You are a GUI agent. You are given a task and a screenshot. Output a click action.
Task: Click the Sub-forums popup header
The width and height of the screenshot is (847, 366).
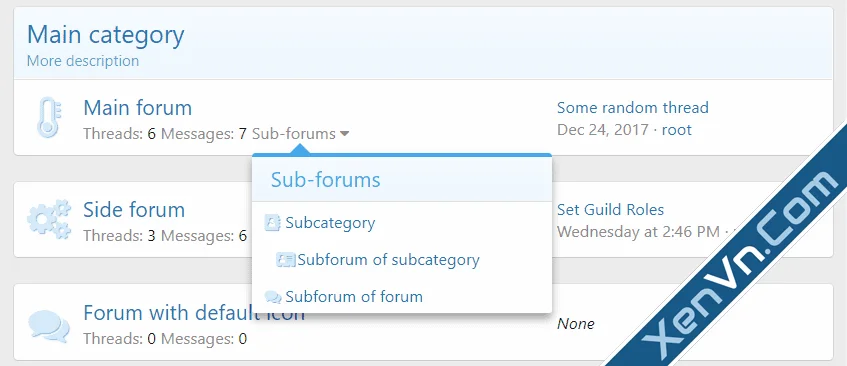tap(402, 180)
